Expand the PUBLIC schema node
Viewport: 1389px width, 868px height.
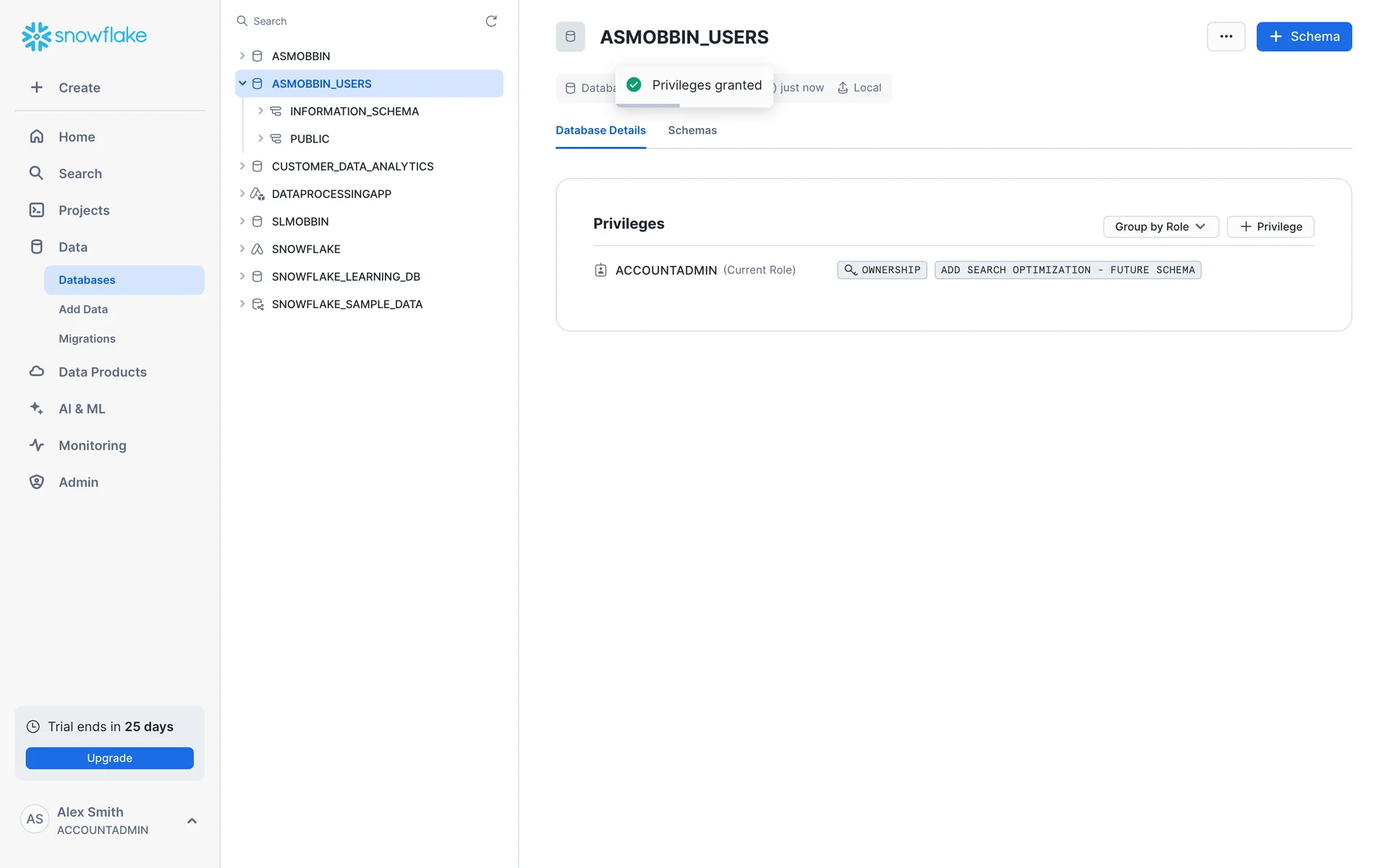coord(260,139)
